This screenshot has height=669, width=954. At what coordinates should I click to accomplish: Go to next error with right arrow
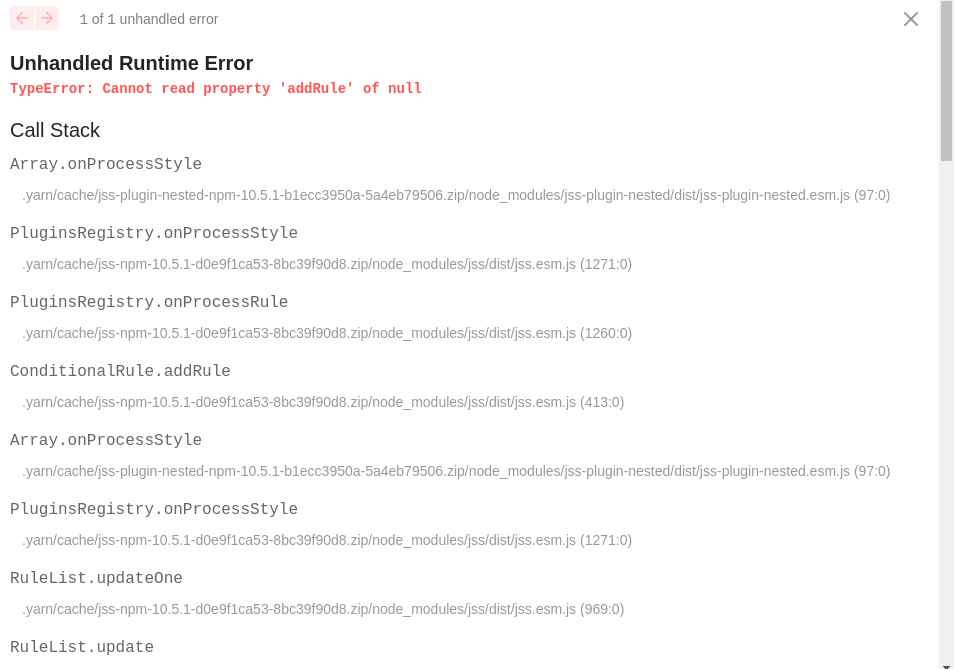pyautogui.click(x=47, y=18)
